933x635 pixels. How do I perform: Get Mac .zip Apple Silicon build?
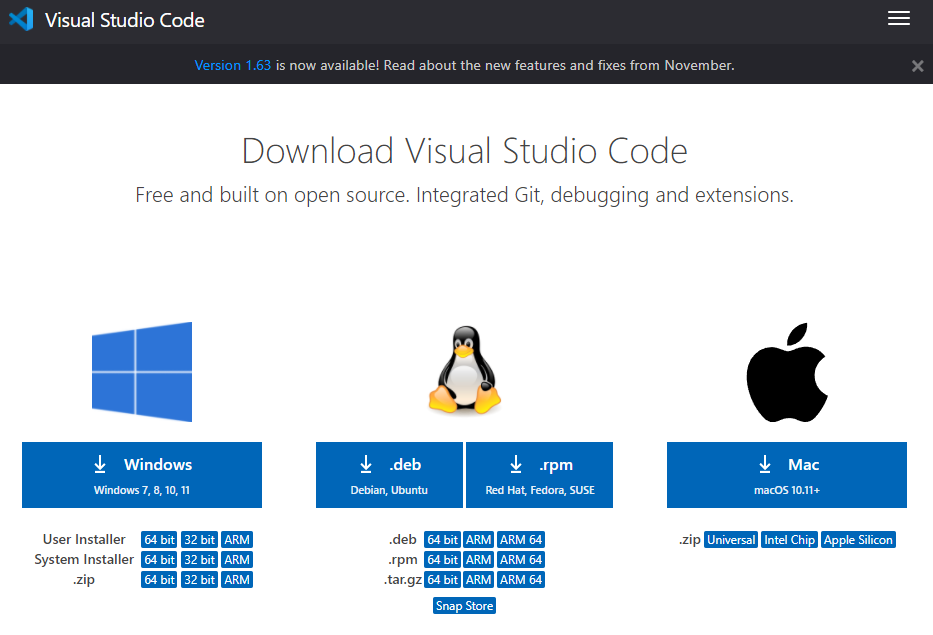[x=858, y=540]
